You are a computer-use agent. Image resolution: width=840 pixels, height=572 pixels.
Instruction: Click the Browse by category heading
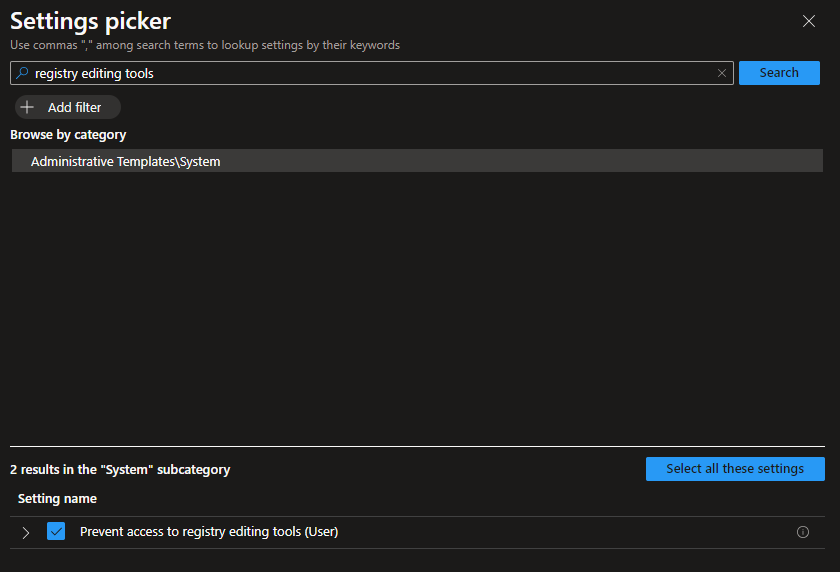(68, 134)
